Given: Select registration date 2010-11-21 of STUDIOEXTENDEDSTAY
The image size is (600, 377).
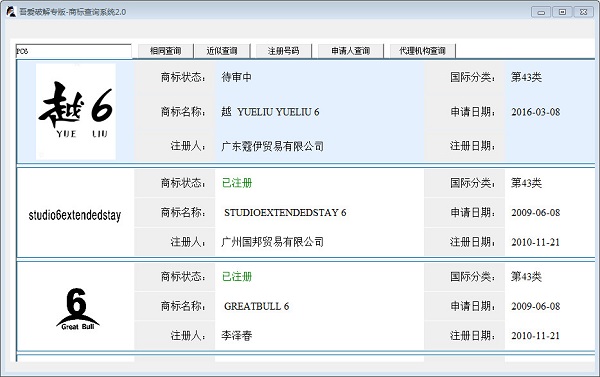Looking at the screenshot, I should [536, 242].
